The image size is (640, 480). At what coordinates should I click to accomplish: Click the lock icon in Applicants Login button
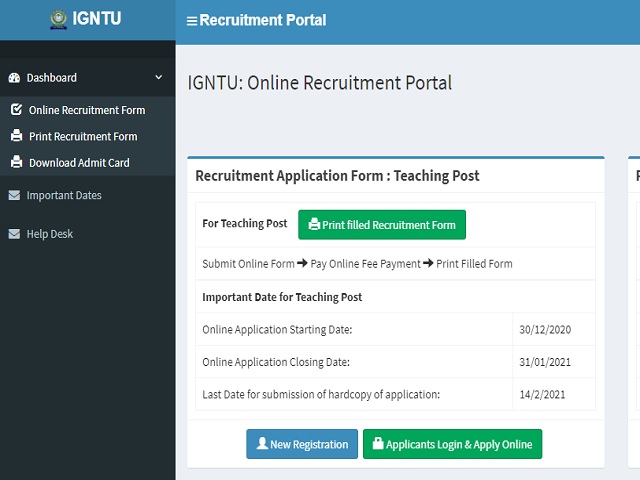378,443
